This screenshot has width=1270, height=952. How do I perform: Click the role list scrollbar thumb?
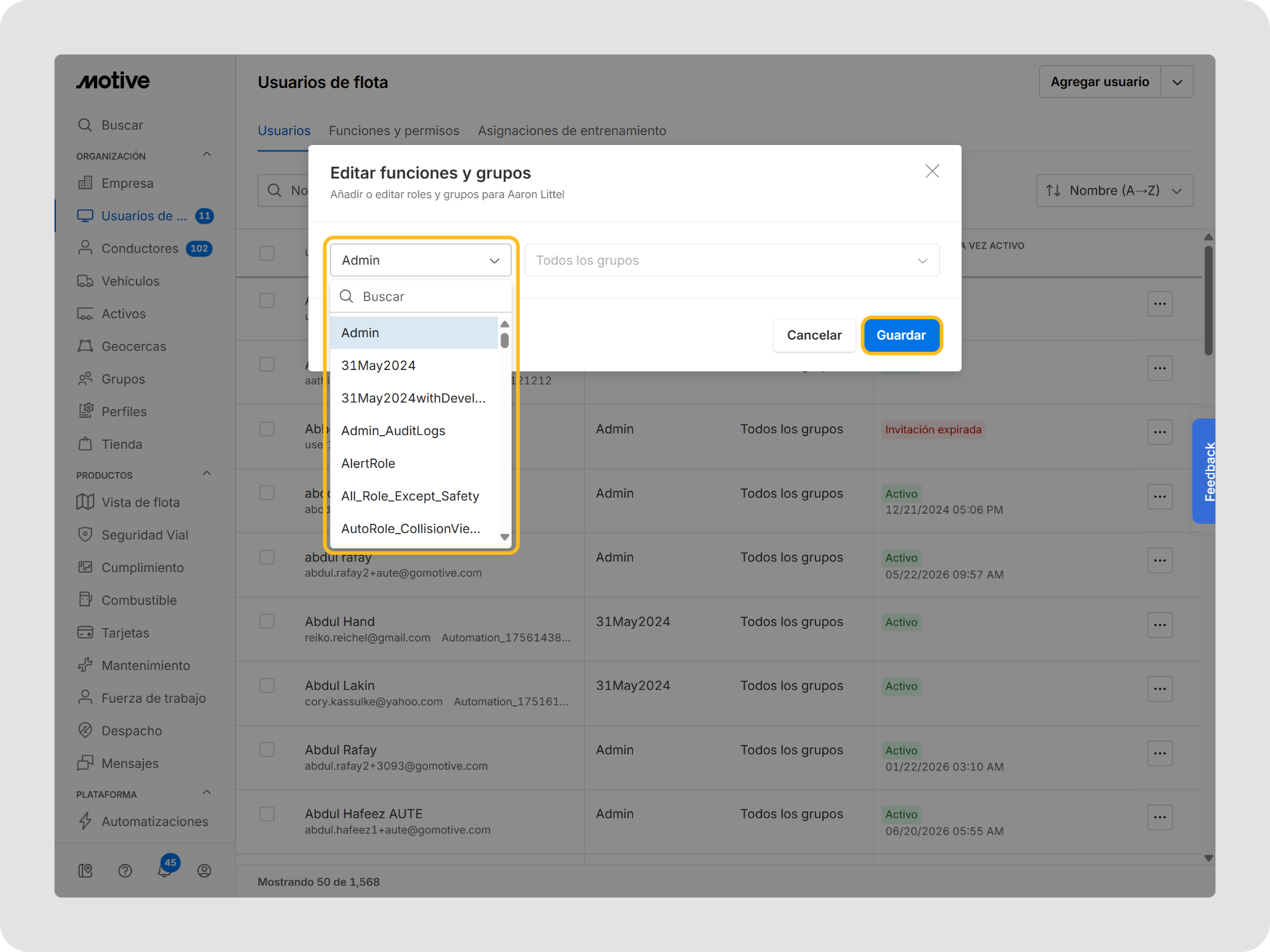pyautogui.click(x=505, y=341)
